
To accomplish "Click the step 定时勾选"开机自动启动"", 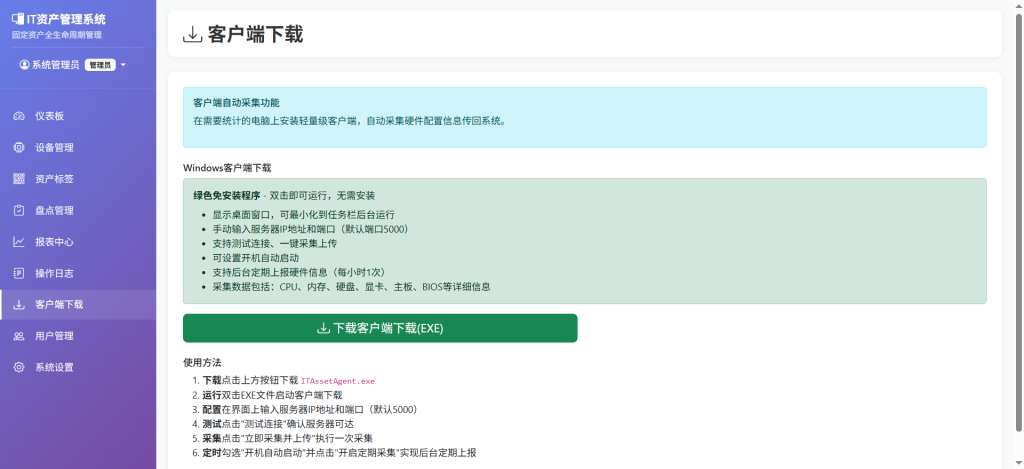I will coord(340,452).
